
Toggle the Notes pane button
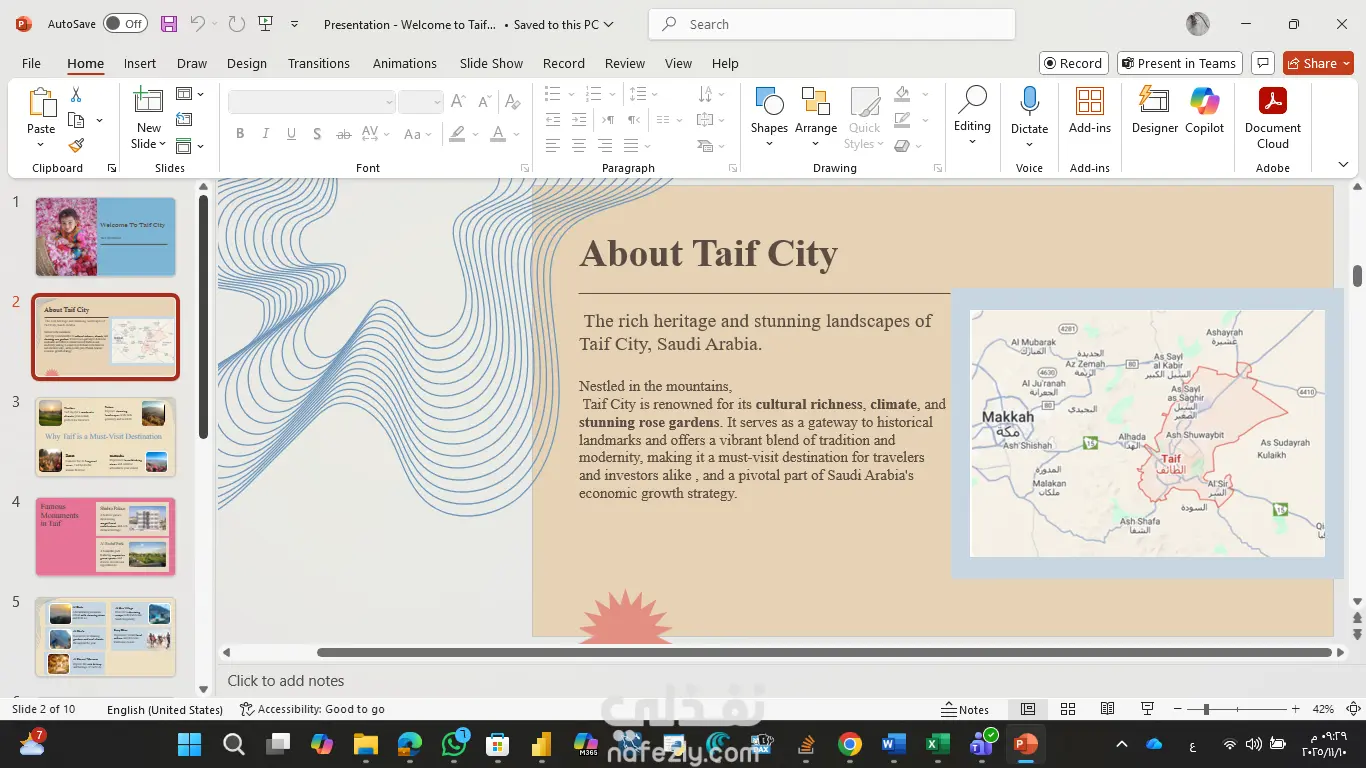(x=965, y=709)
